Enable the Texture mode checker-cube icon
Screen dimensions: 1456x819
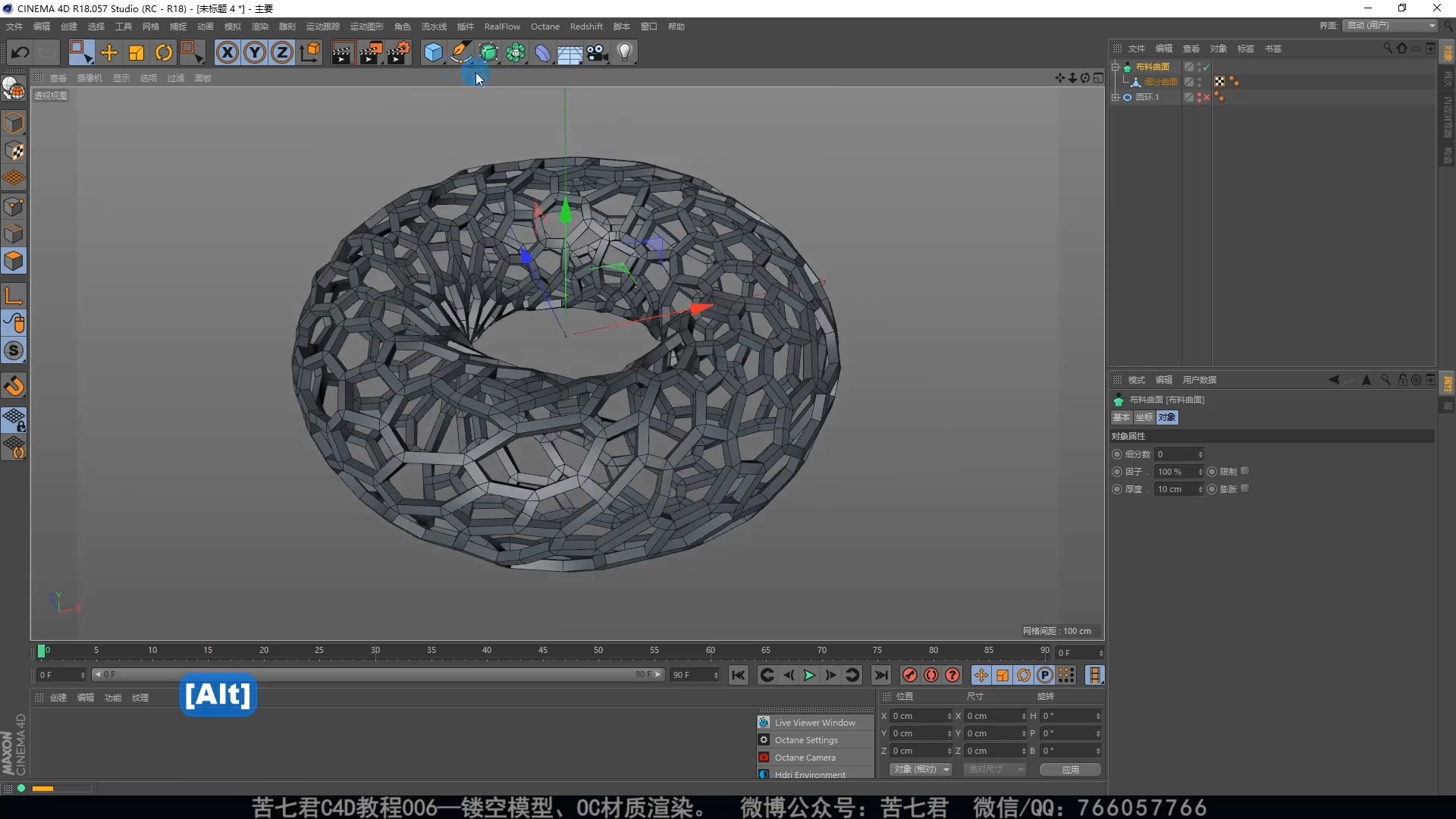point(14,151)
